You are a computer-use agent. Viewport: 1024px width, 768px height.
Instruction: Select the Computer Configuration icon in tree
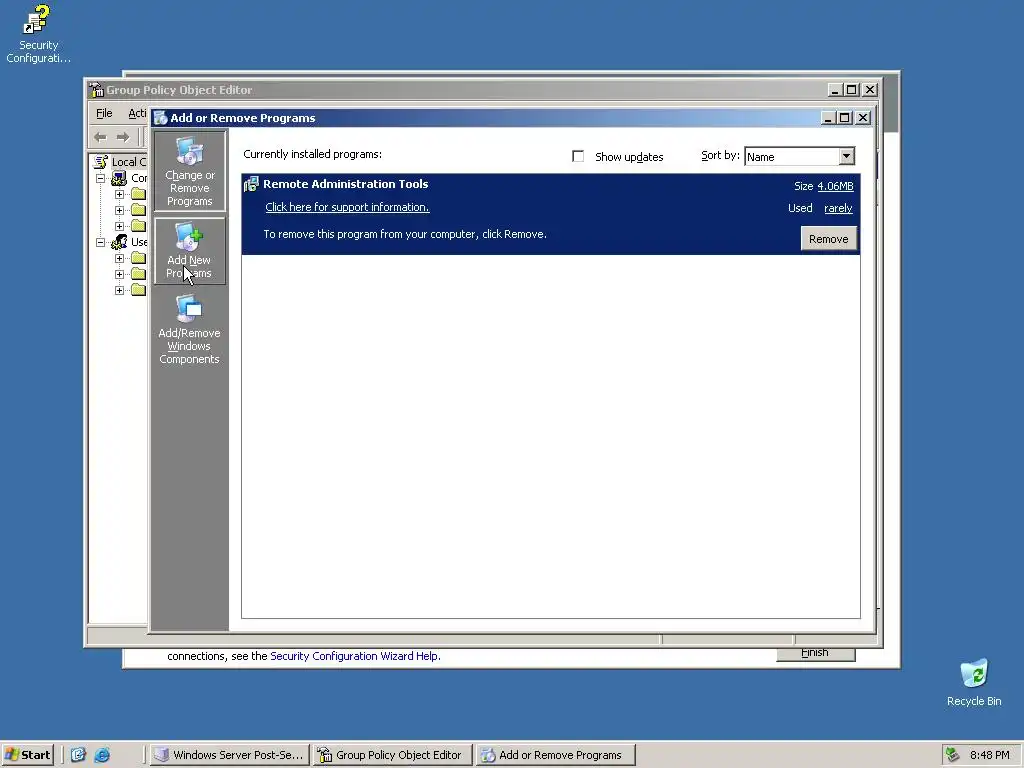click(x=119, y=178)
